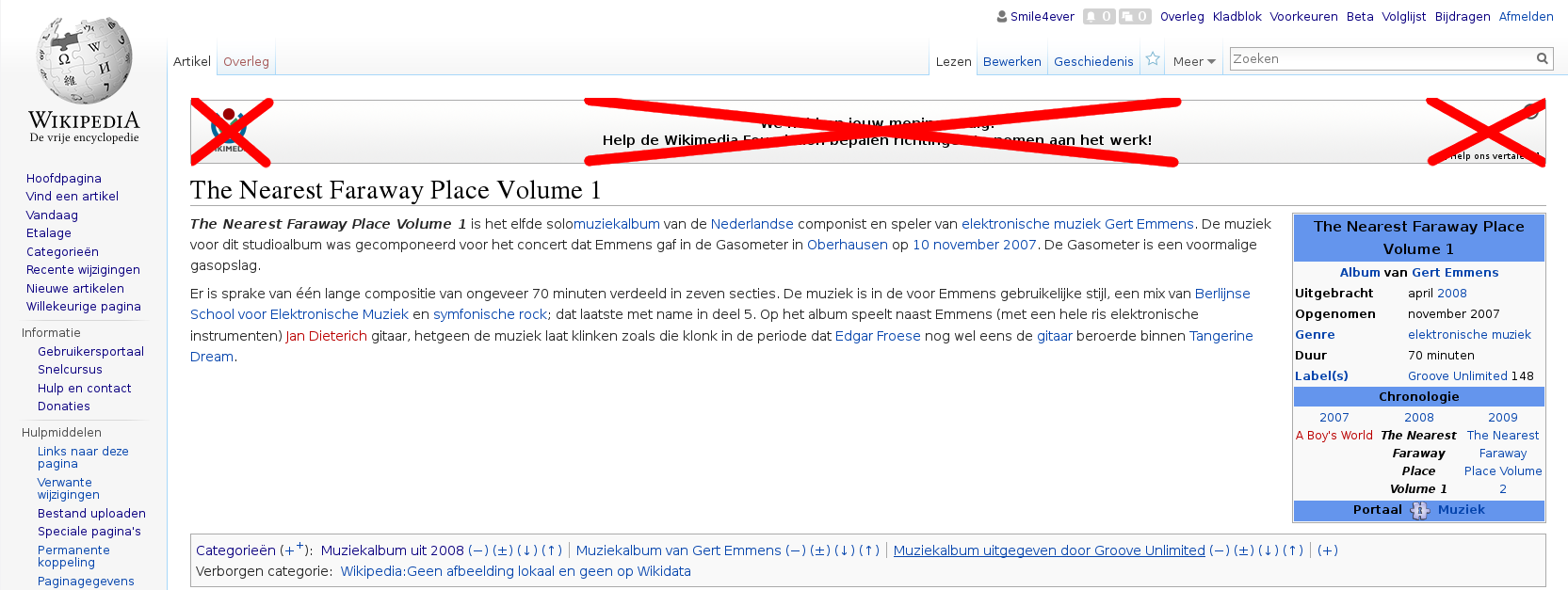Modify Groove Unlimited category with (±)
1568x590 pixels.
point(1244,550)
